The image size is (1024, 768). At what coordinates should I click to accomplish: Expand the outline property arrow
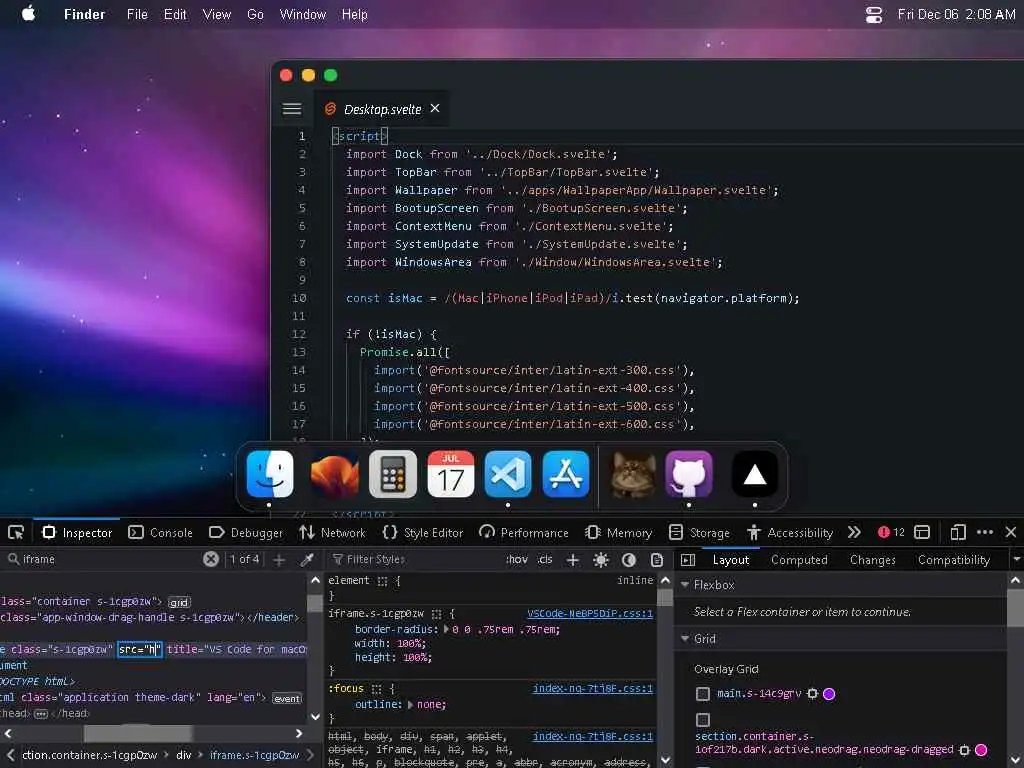coord(411,705)
